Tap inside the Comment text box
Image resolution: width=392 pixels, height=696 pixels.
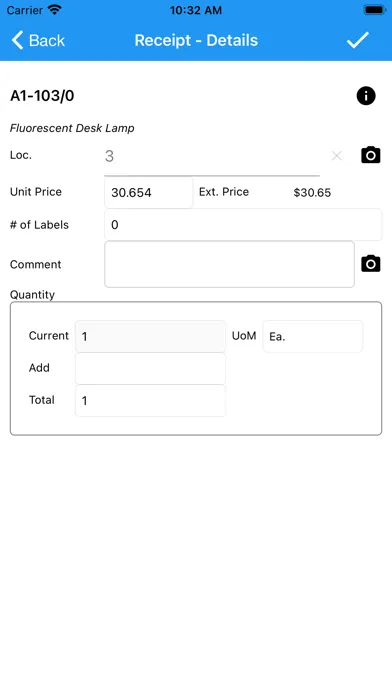(x=229, y=264)
